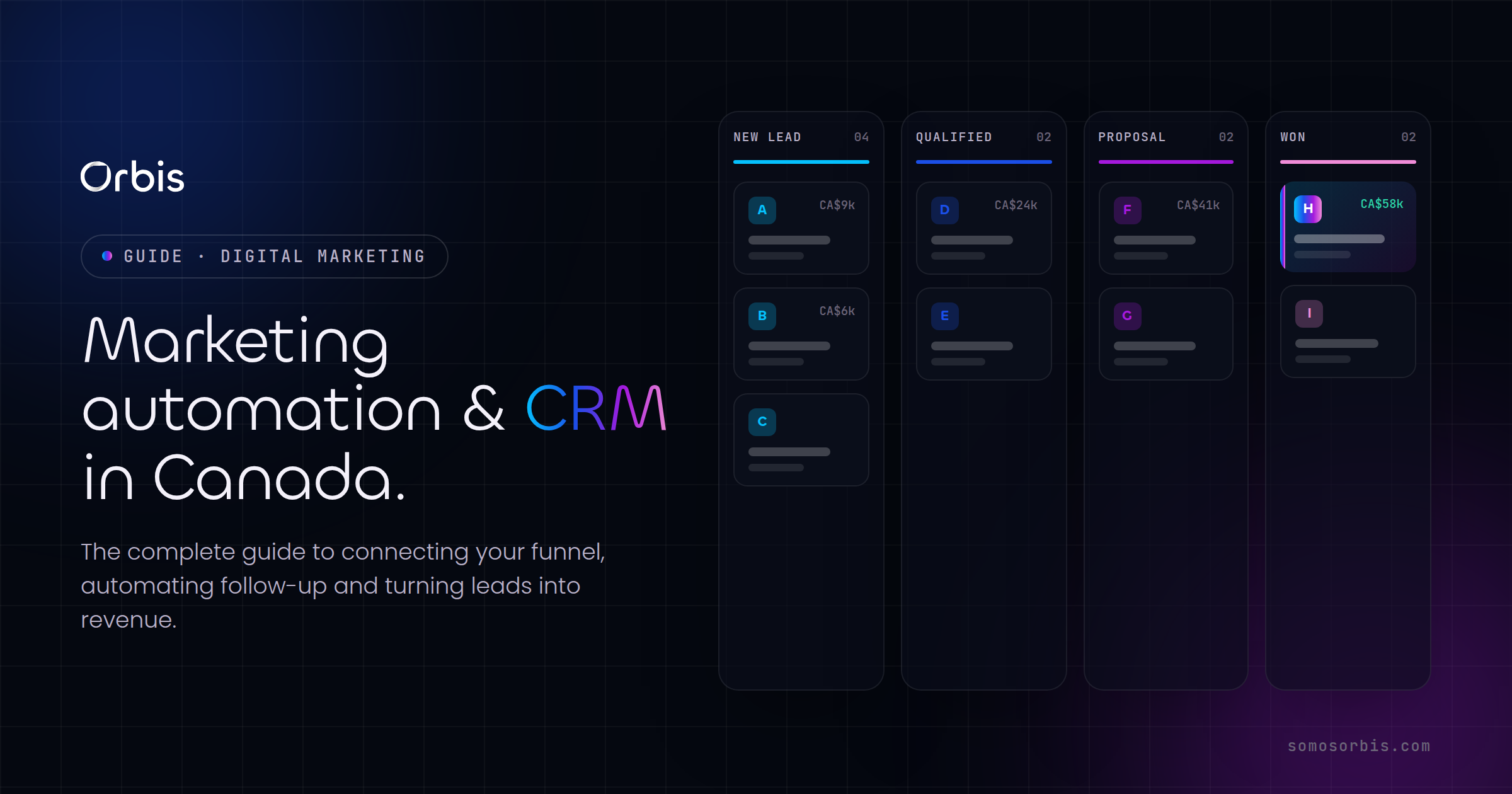The image size is (1512, 794).
Task: Select avatar H in the Won column
Action: pyautogui.click(x=1308, y=209)
